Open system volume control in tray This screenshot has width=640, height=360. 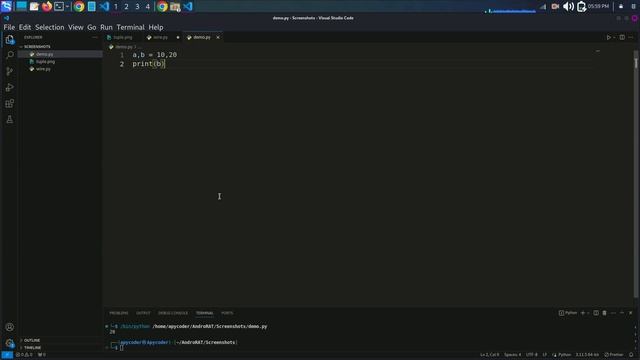pos(568,6)
